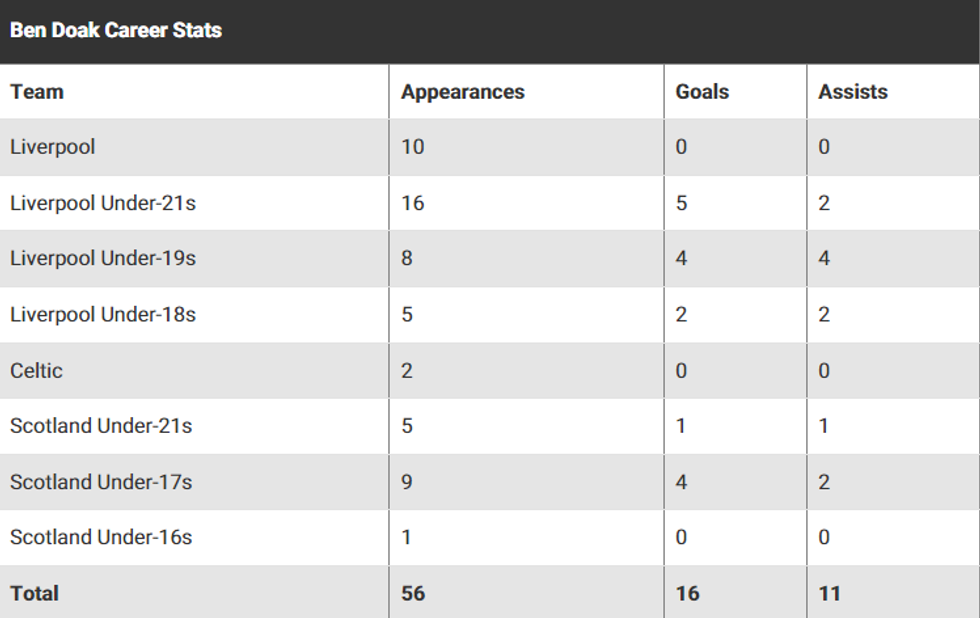Viewport: 980px width, 618px height.
Task: Click the Appearances column header
Action: point(463,92)
